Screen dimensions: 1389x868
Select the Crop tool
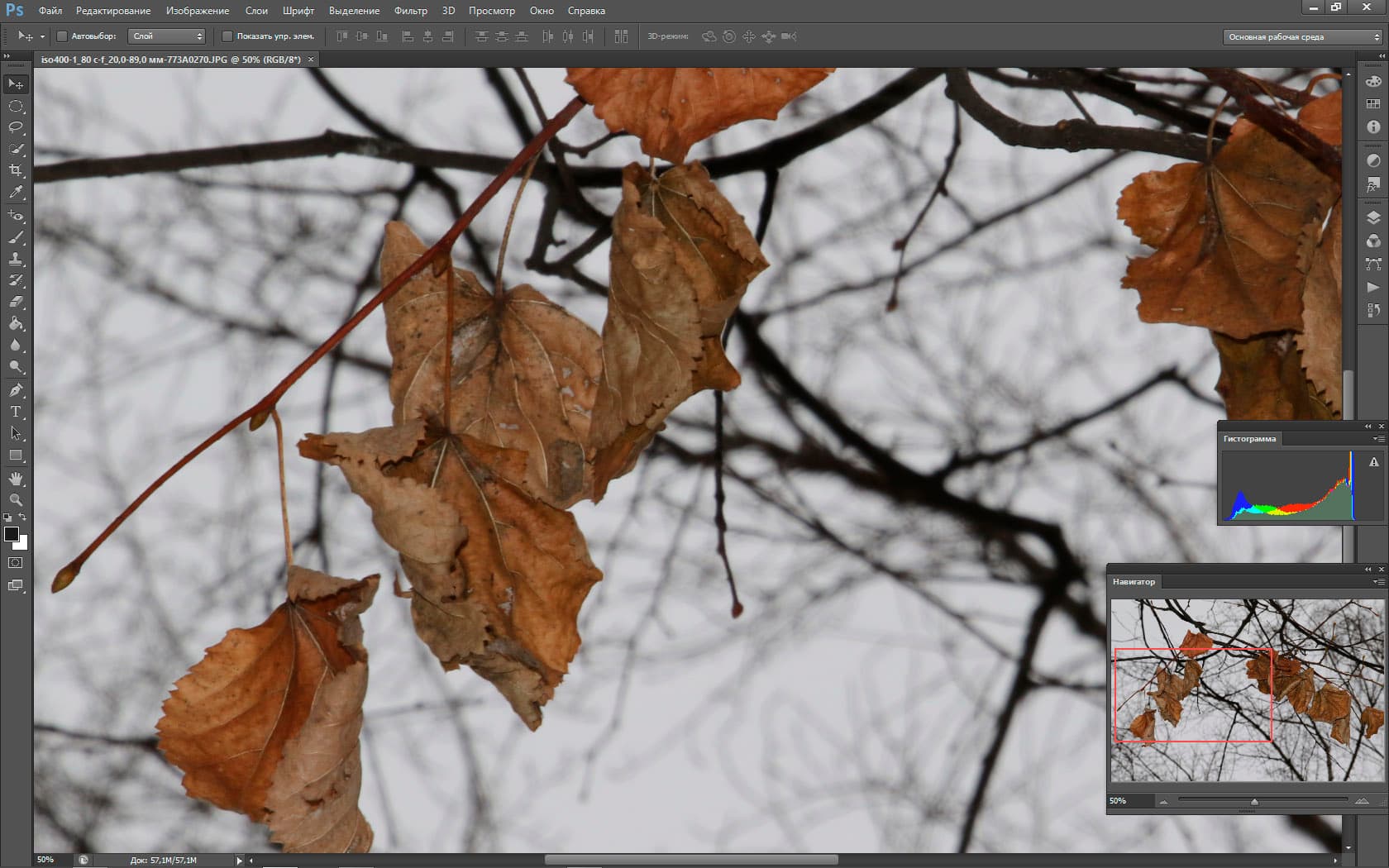pyautogui.click(x=16, y=170)
